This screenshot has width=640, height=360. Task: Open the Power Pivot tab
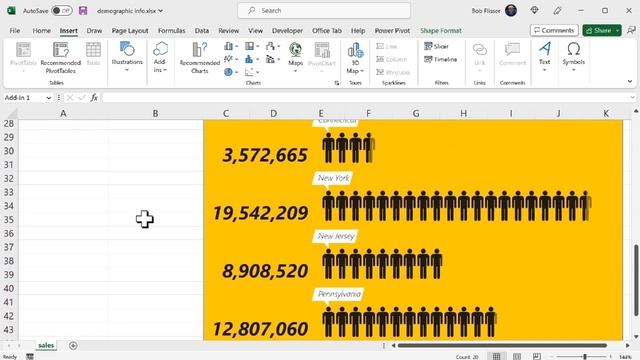point(392,31)
